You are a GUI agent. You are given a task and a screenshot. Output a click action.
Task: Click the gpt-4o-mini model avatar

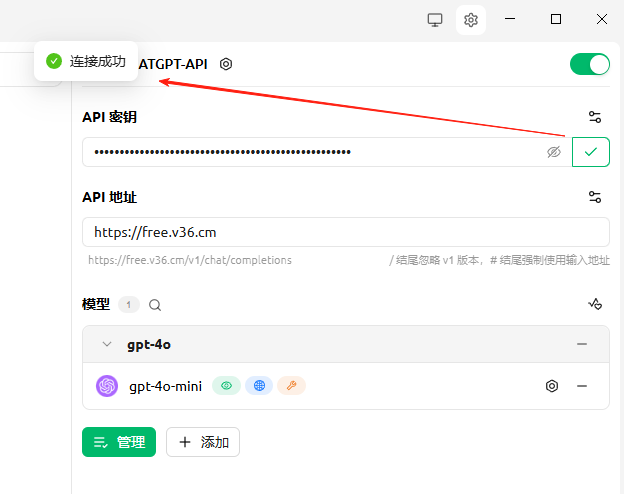107,386
